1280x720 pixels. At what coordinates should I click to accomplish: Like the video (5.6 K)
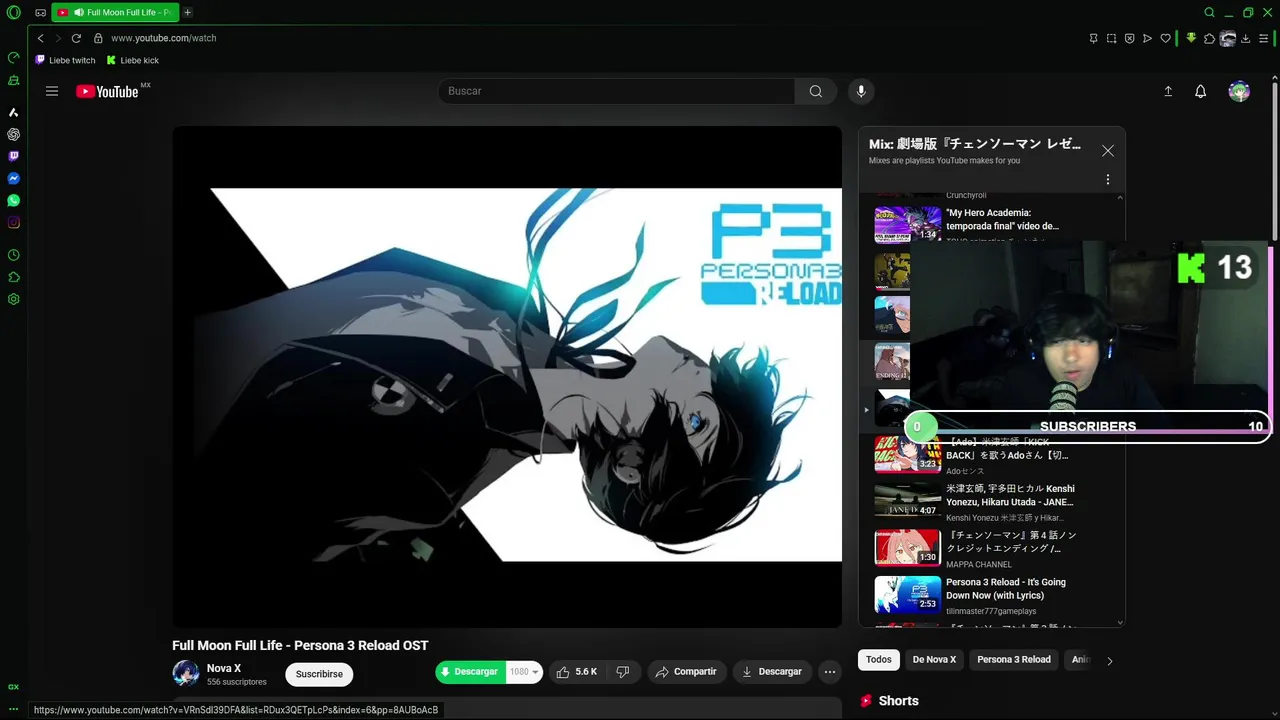(x=577, y=672)
